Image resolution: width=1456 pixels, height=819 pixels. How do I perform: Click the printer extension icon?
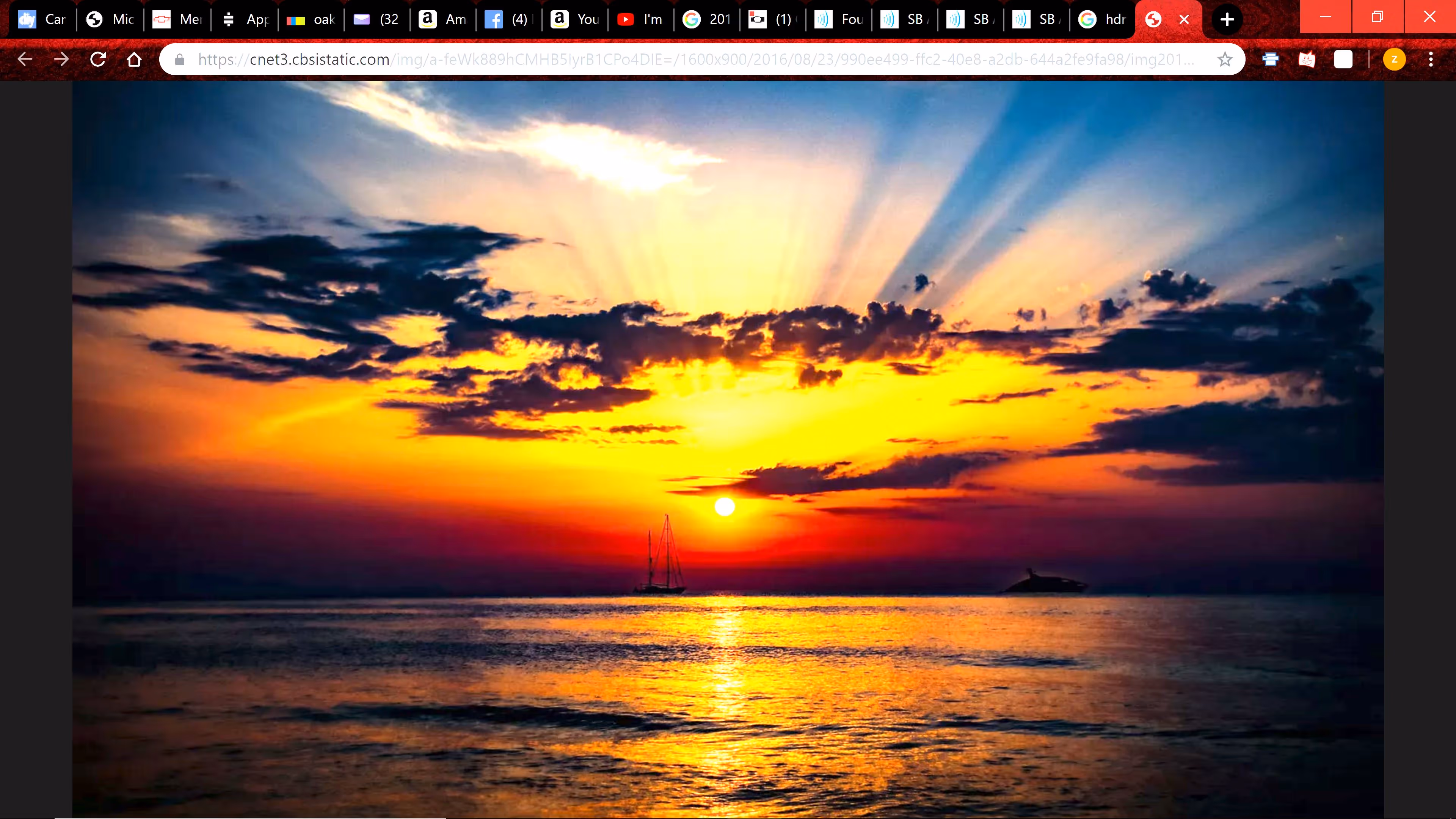[x=1270, y=60]
